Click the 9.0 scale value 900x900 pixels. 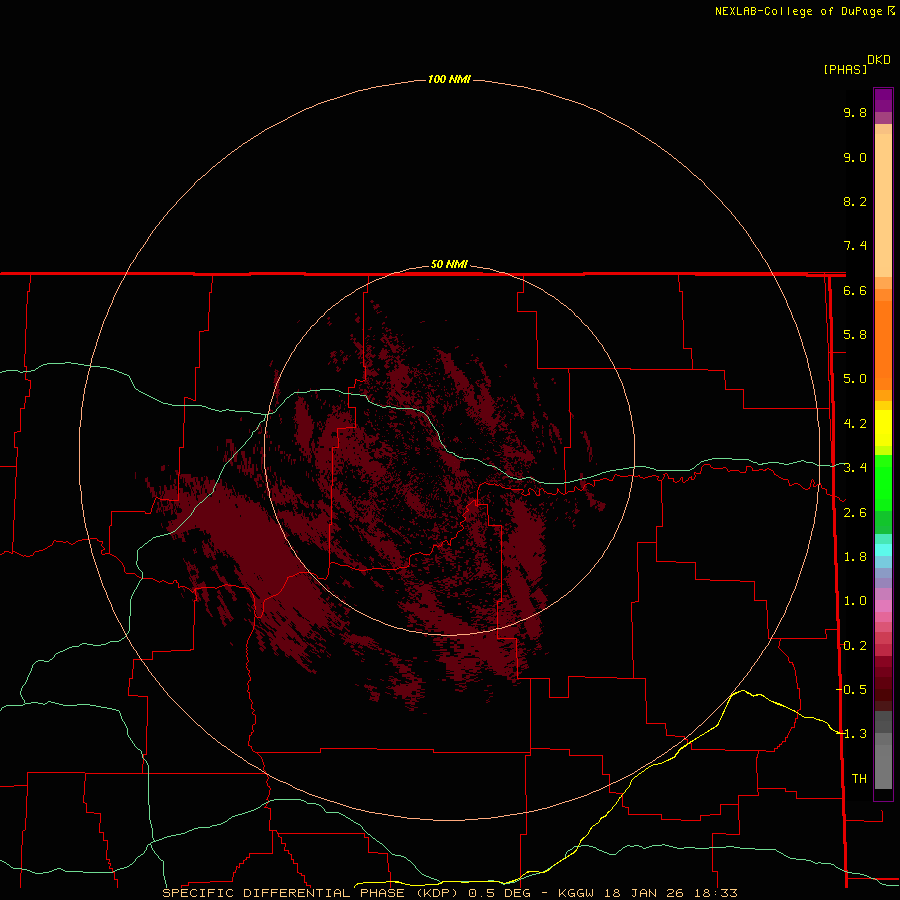point(855,157)
